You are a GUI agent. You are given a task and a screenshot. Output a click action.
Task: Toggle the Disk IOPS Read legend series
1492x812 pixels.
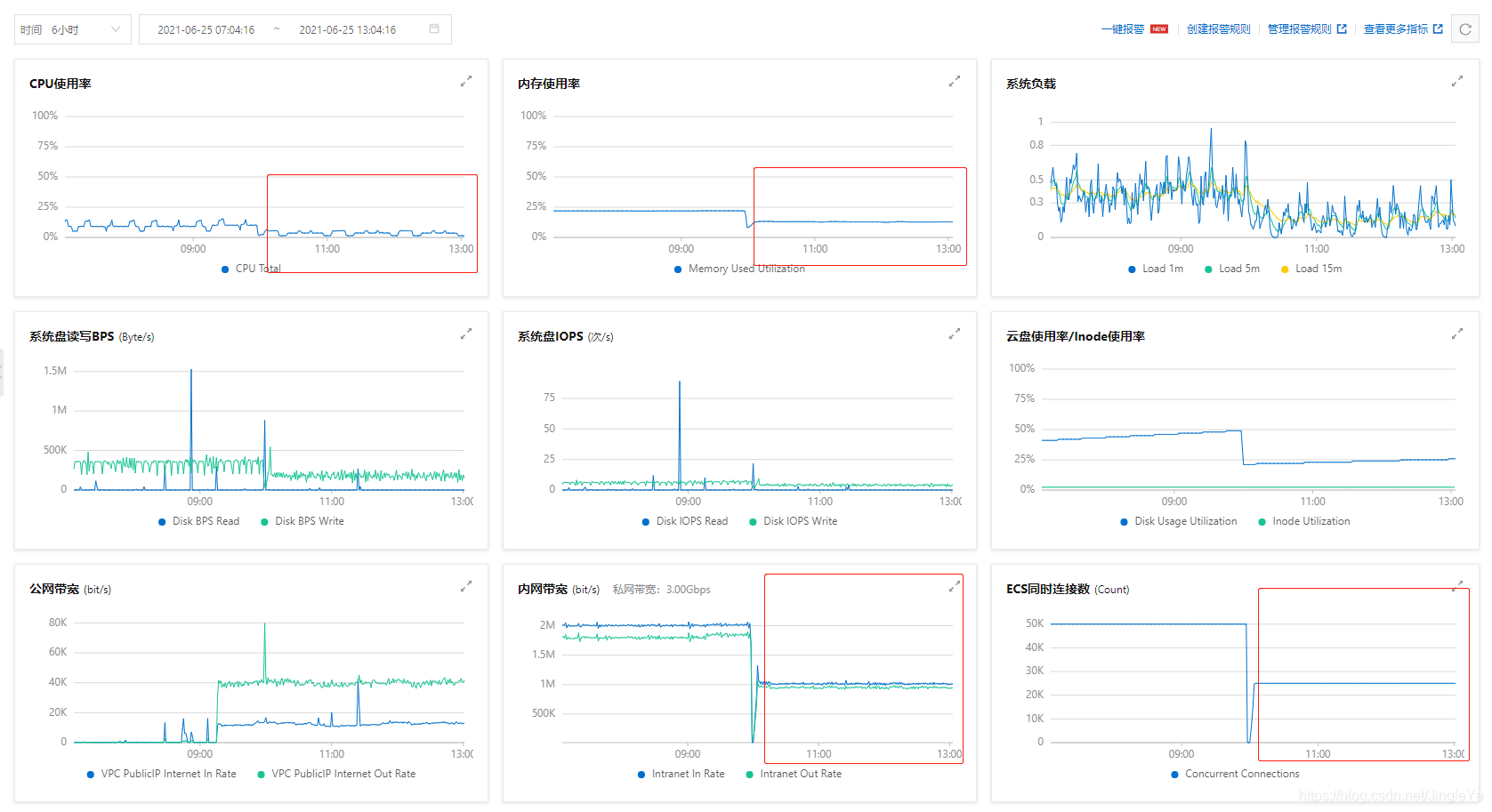pyautogui.click(x=684, y=521)
